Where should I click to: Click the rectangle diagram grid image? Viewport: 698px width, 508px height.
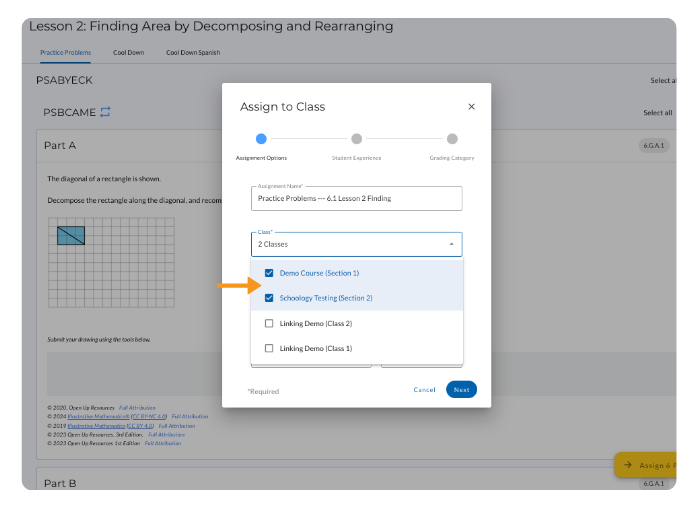tap(111, 262)
